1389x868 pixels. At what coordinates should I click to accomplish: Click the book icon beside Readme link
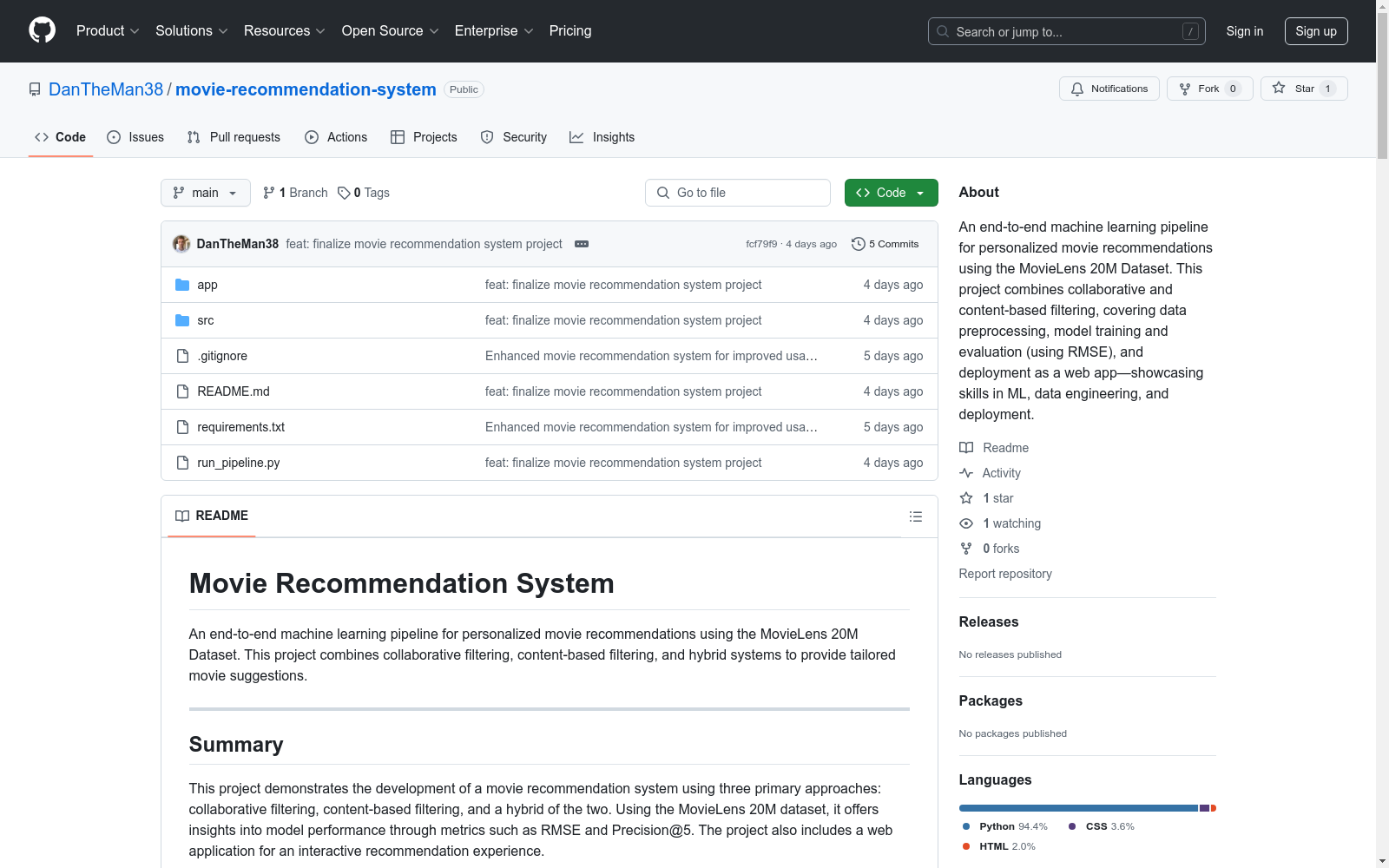(966, 448)
